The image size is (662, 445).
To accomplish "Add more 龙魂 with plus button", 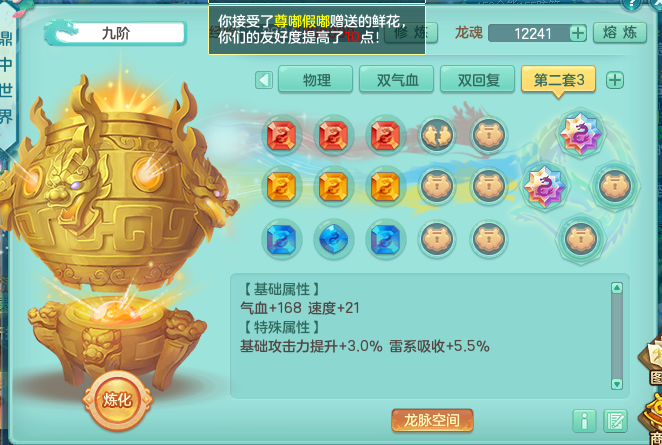I will 578,33.
